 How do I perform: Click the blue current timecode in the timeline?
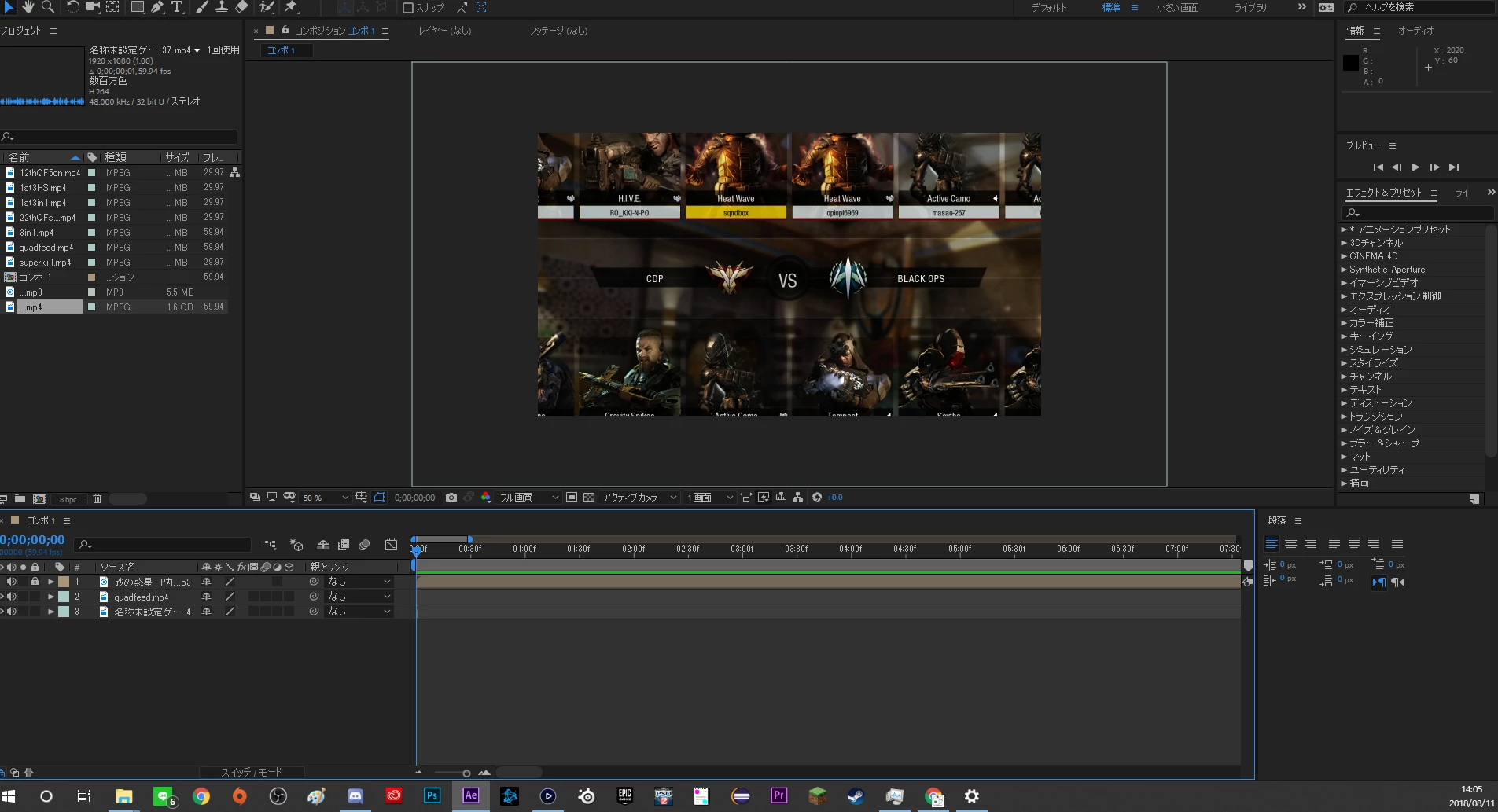click(32, 540)
